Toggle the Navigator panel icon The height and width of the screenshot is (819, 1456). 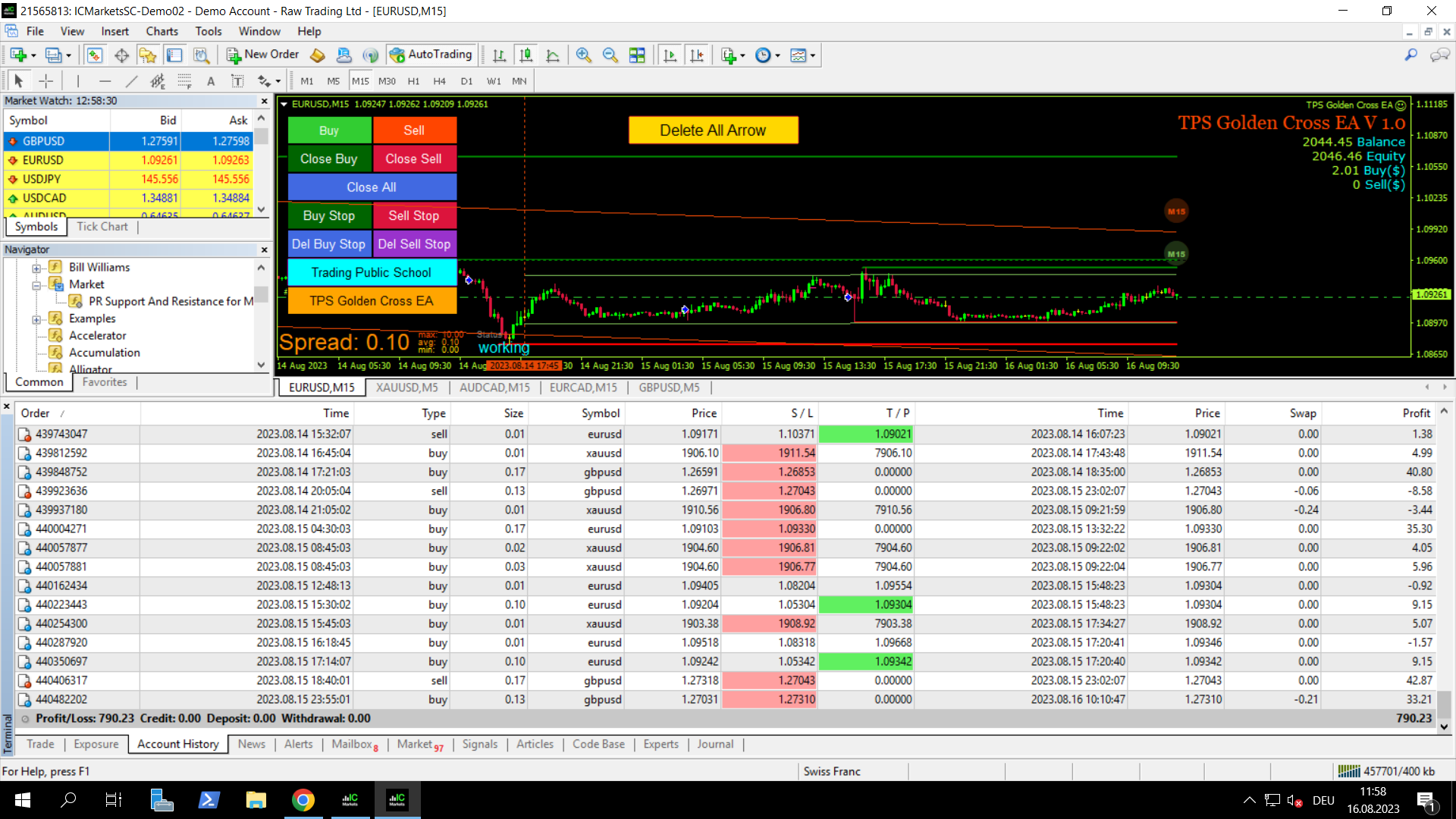pos(147,55)
